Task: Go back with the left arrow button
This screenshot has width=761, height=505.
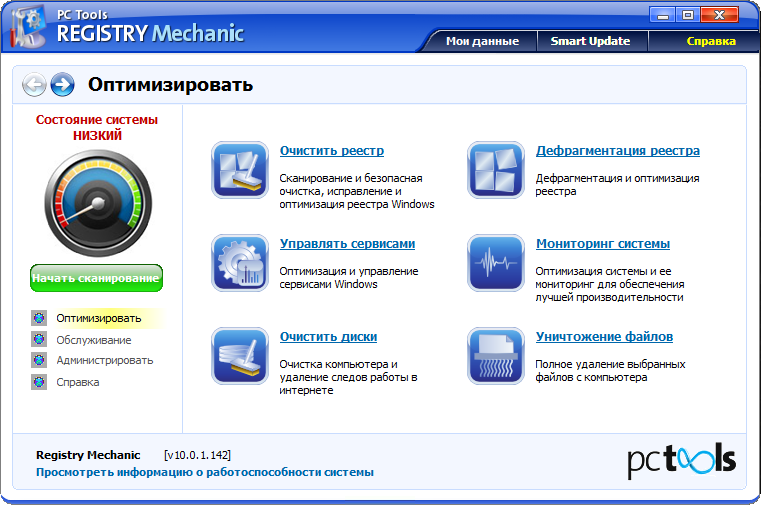Action: [34, 84]
